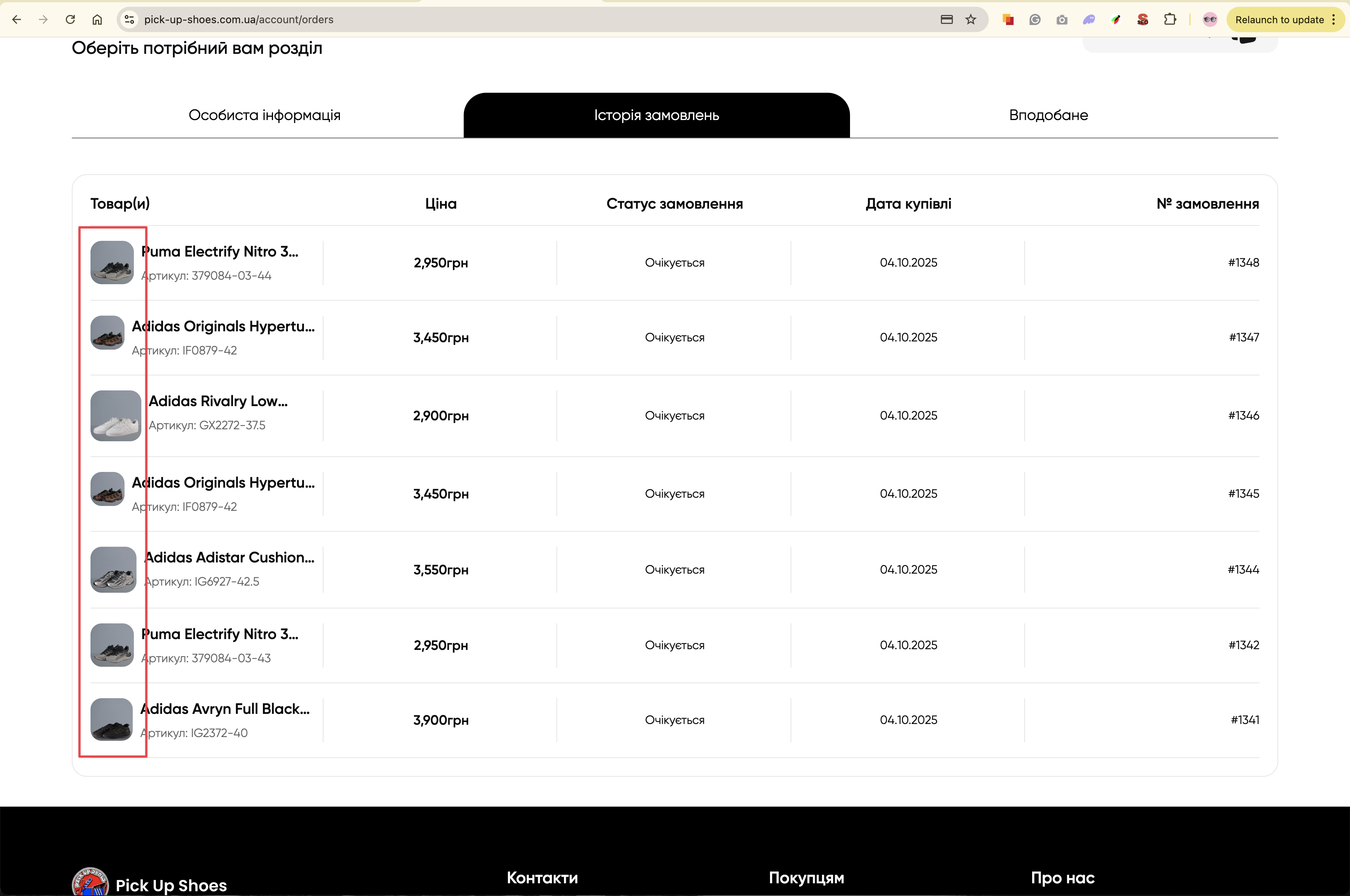Open the Adidas Rivalry Low product link
This screenshot has height=896, width=1350.
point(218,401)
